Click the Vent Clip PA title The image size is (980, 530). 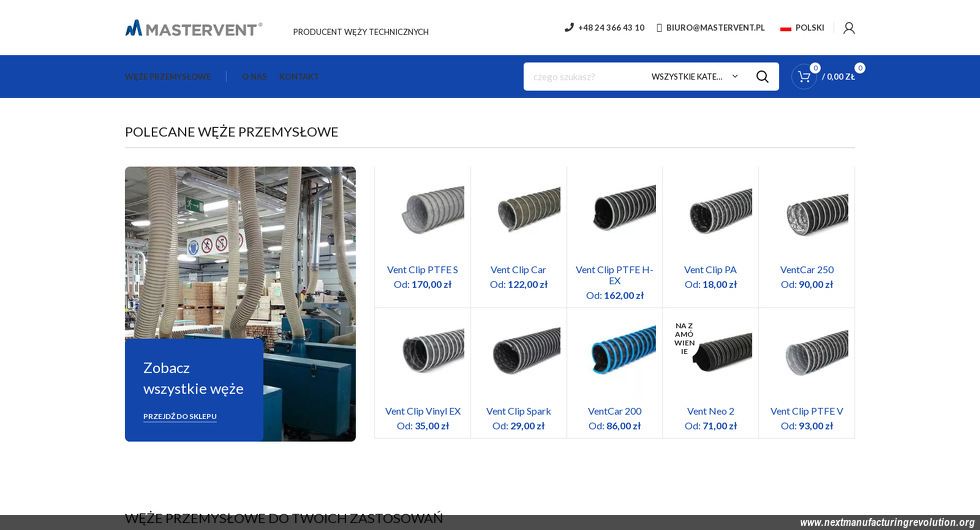point(711,270)
